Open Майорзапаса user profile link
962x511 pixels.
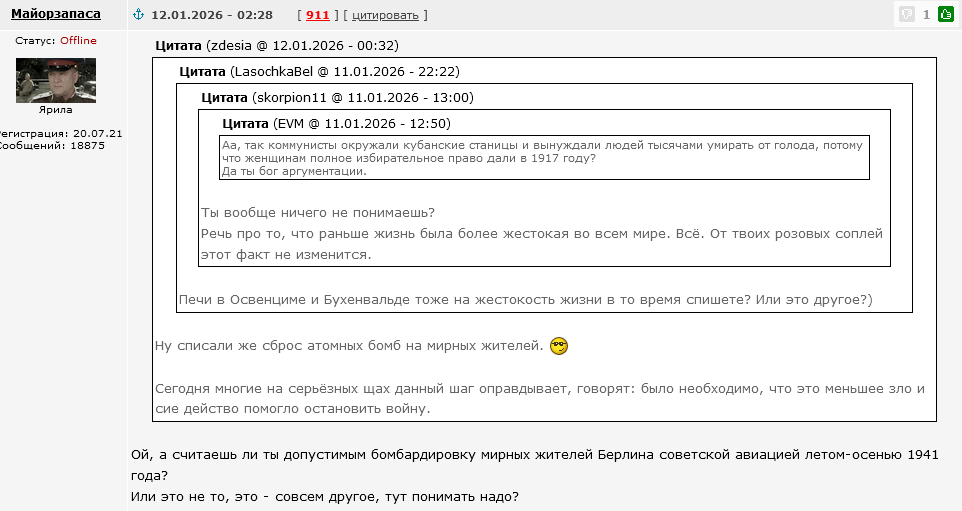pyautogui.click(x=56, y=14)
